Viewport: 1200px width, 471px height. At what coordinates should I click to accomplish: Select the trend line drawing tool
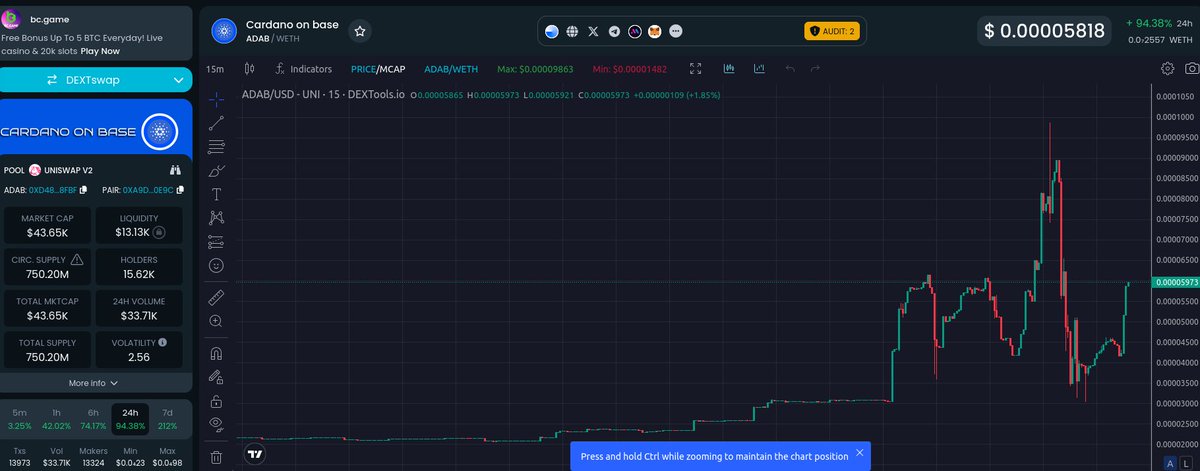click(x=216, y=123)
